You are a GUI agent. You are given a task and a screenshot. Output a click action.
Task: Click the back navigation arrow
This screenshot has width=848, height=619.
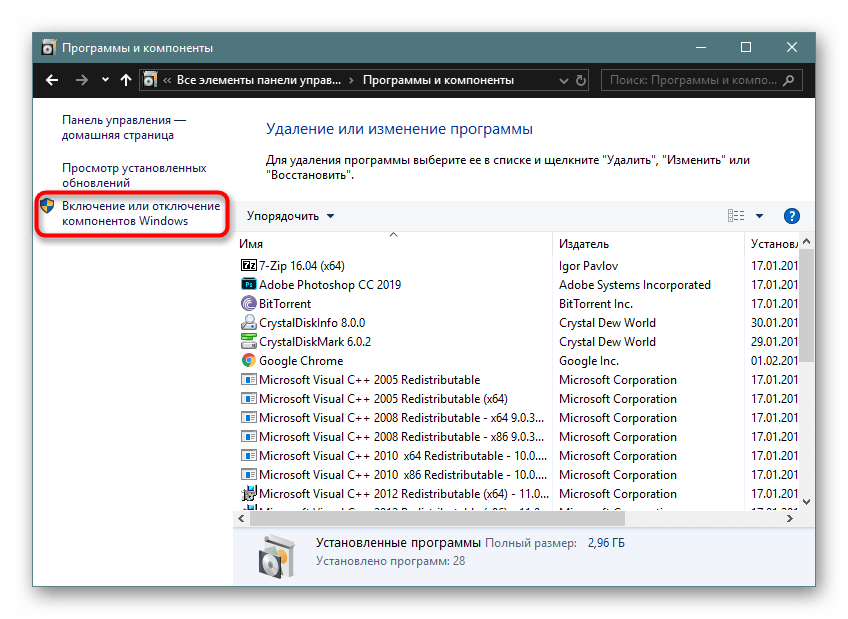(51, 80)
